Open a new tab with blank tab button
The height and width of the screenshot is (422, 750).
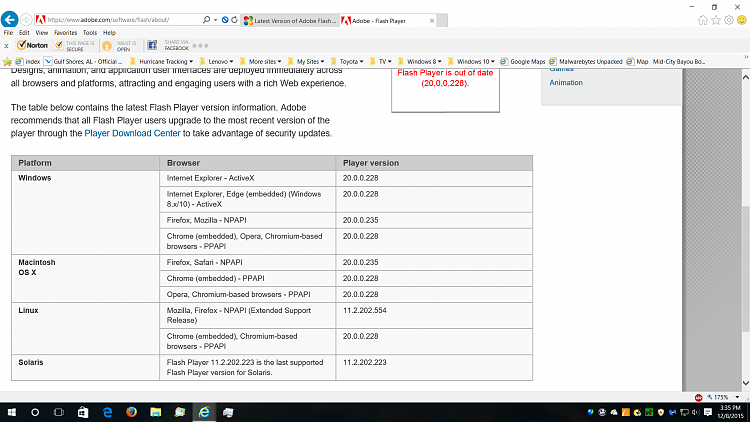coord(442,21)
